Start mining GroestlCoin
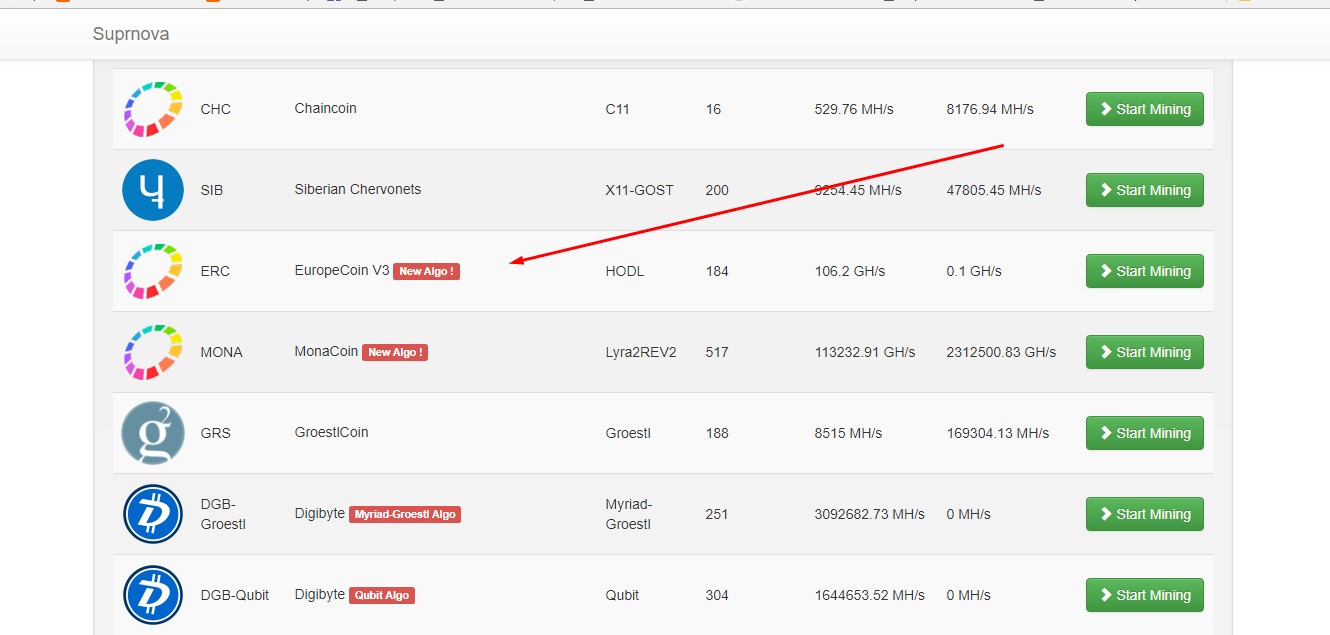This screenshot has width=1330, height=635. (x=1145, y=433)
